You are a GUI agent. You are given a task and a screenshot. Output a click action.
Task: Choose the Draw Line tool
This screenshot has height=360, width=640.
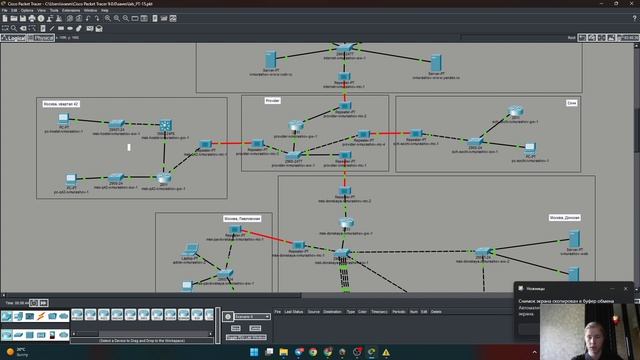click(52, 29)
